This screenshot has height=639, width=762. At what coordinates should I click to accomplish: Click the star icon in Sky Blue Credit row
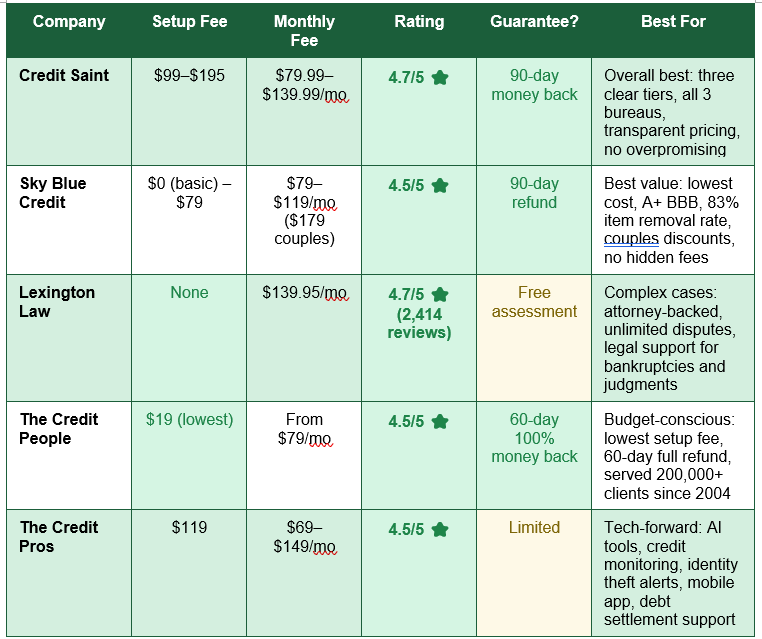440,186
